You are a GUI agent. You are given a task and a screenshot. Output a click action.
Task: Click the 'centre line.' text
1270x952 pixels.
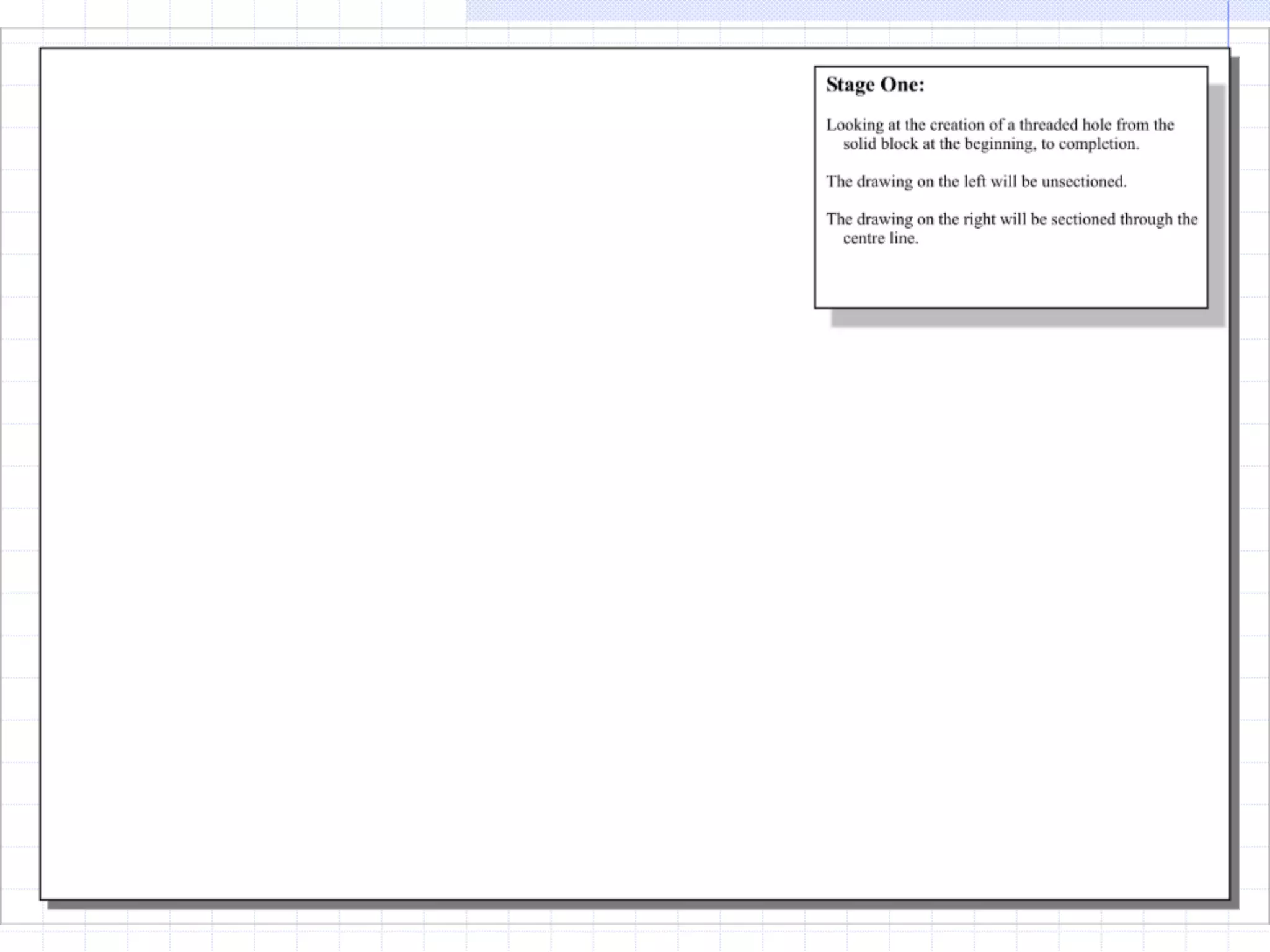coord(880,239)
